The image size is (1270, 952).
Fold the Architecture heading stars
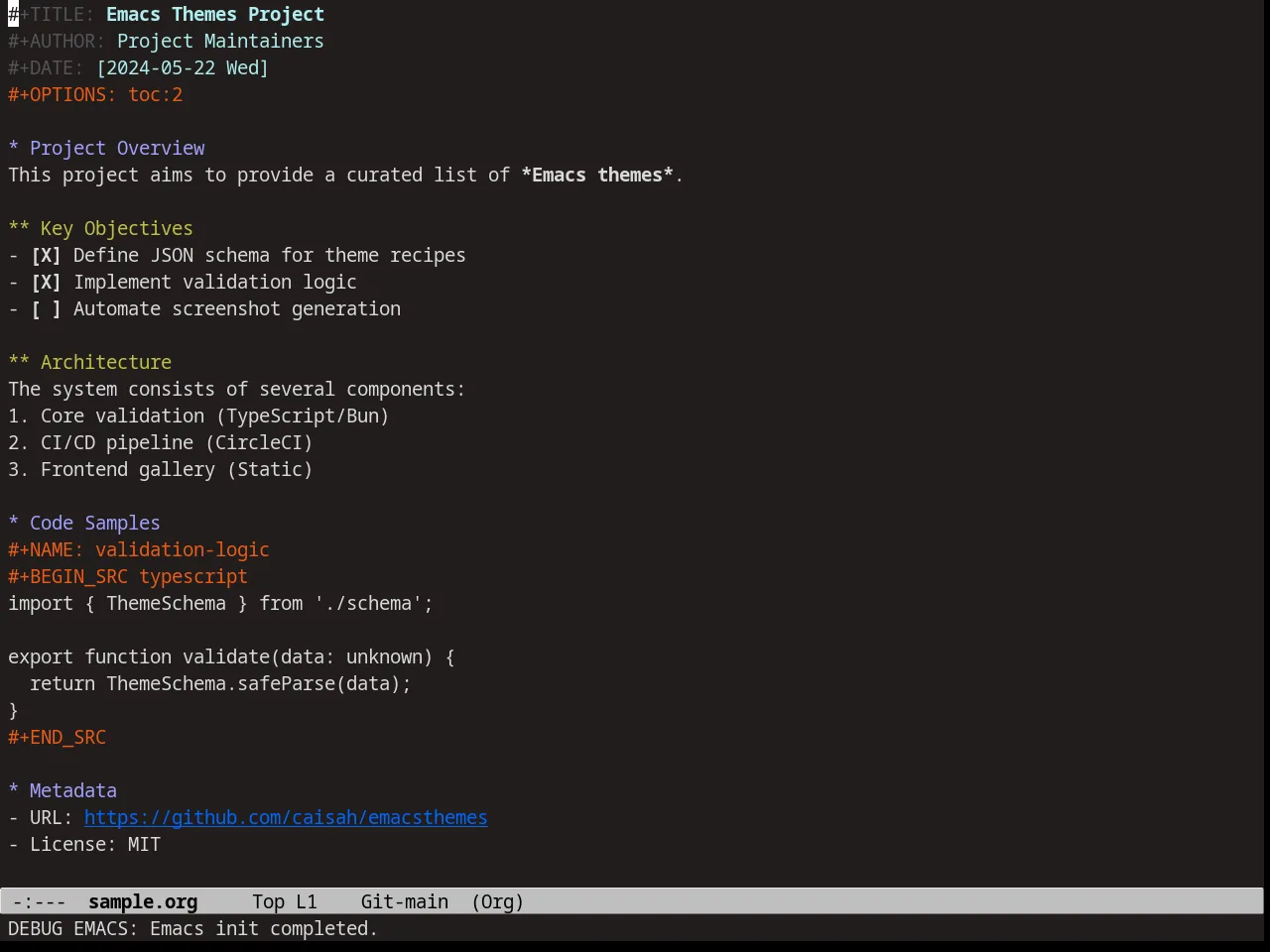(19, 363)
